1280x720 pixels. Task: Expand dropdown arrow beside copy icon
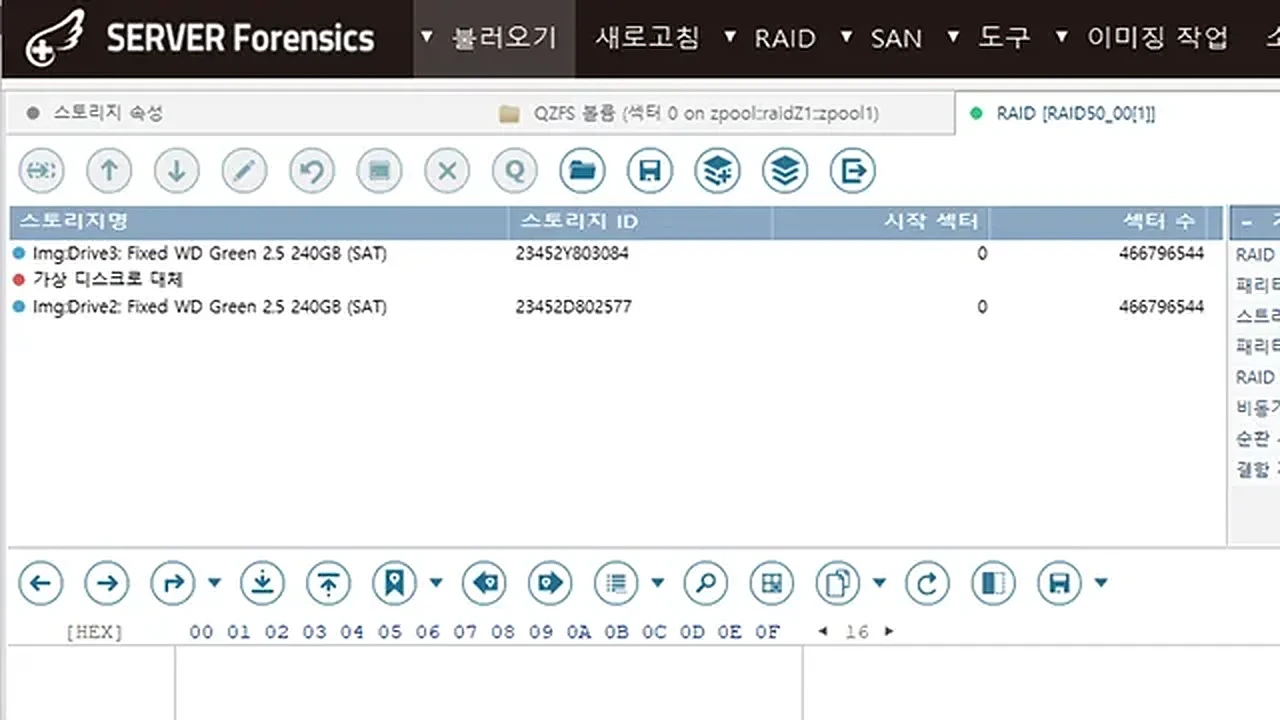click(879, 583)
